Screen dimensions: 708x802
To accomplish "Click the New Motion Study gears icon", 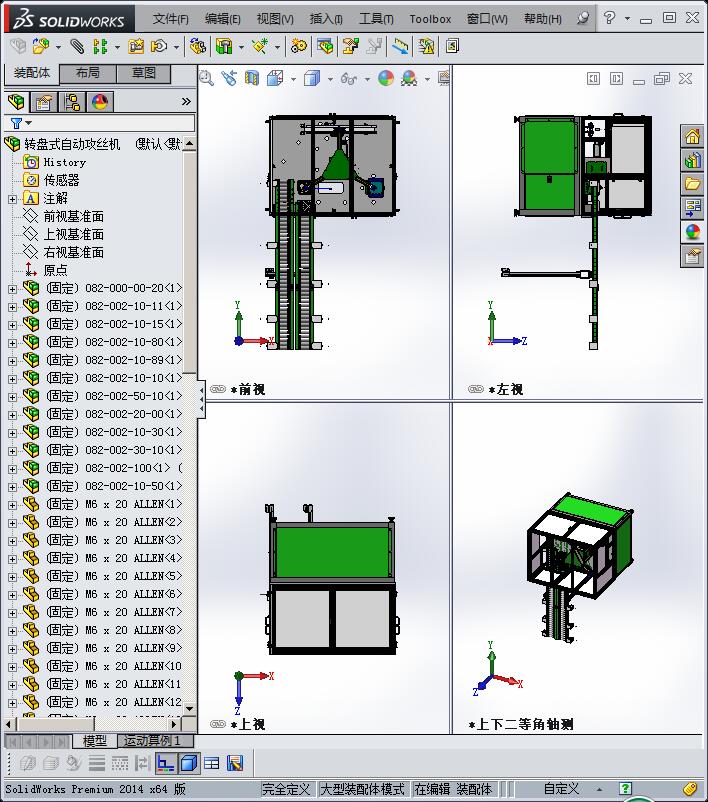I will 299,47.
